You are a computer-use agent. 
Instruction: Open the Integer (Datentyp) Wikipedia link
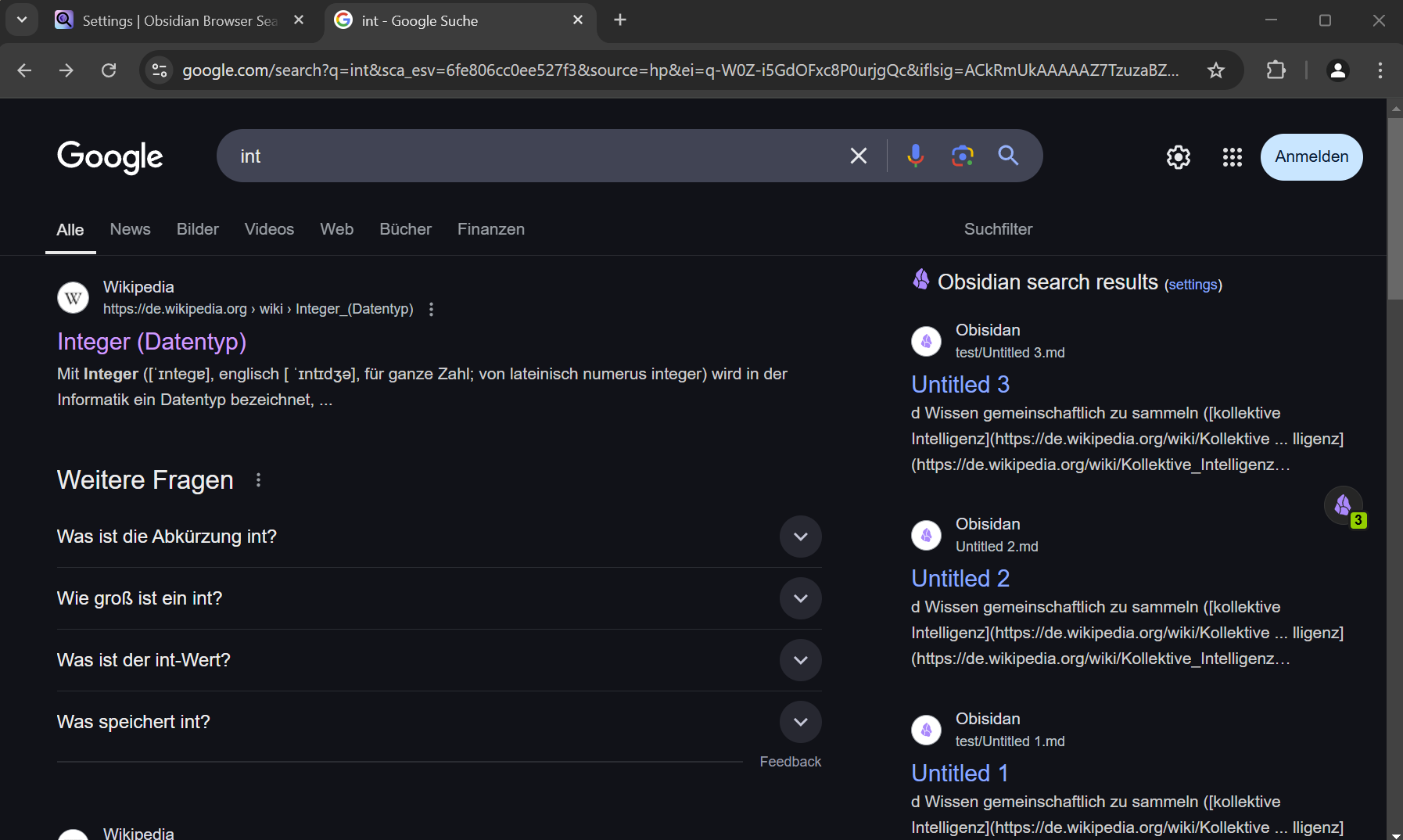point(152,342)
